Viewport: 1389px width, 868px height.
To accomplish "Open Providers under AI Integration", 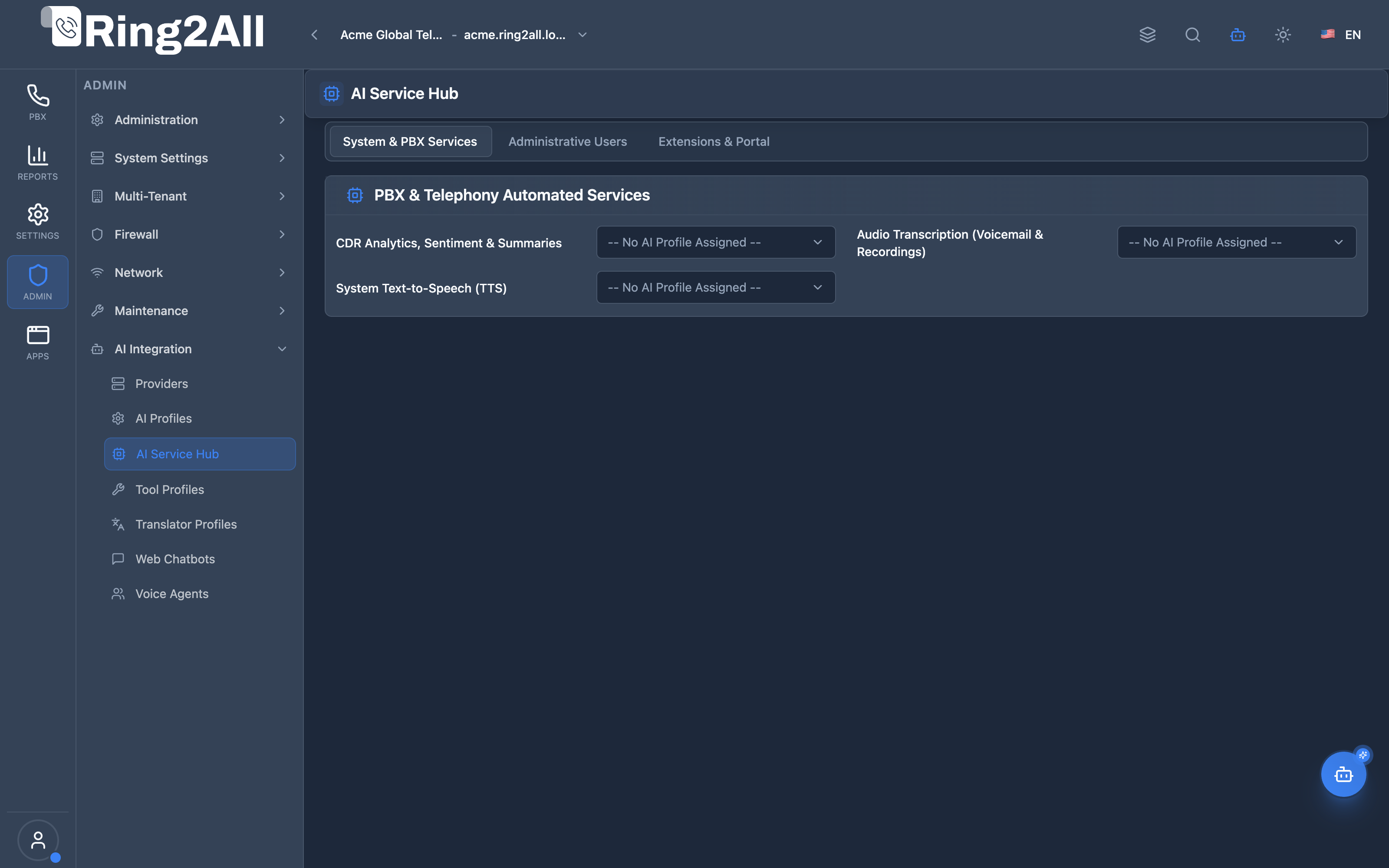I will (x=200, y=384).
